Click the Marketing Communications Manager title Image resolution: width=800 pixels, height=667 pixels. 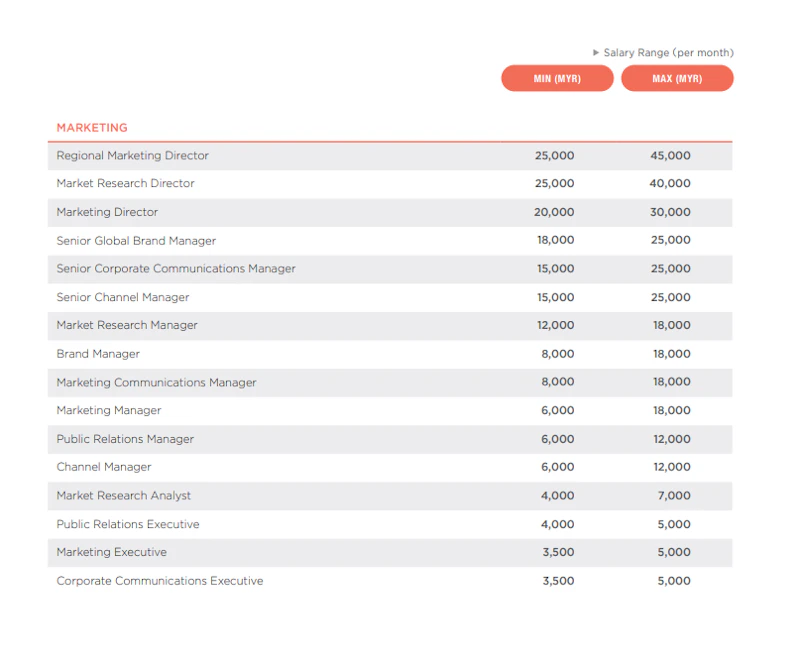pyautogui.click(x=156, y=383)
